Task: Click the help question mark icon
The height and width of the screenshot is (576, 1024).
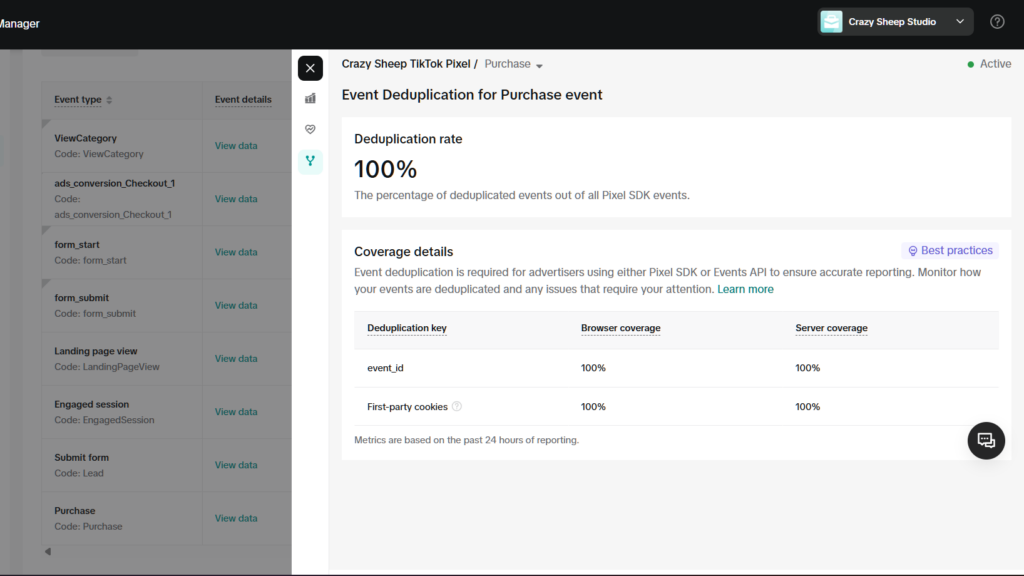Action: [997, 22]
